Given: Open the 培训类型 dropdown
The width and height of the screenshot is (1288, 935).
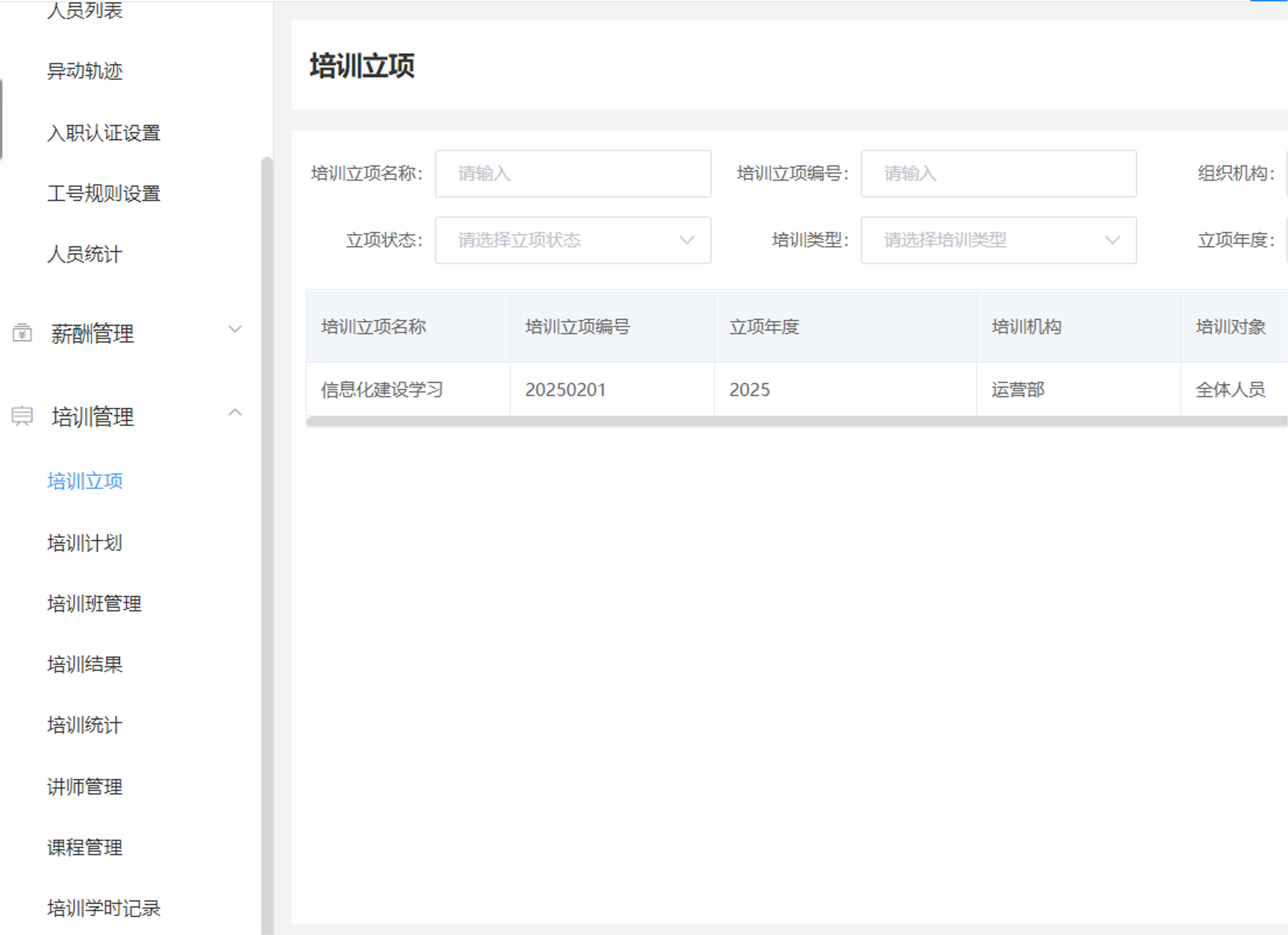Looking at the screenshot, I should pos(998,240).
